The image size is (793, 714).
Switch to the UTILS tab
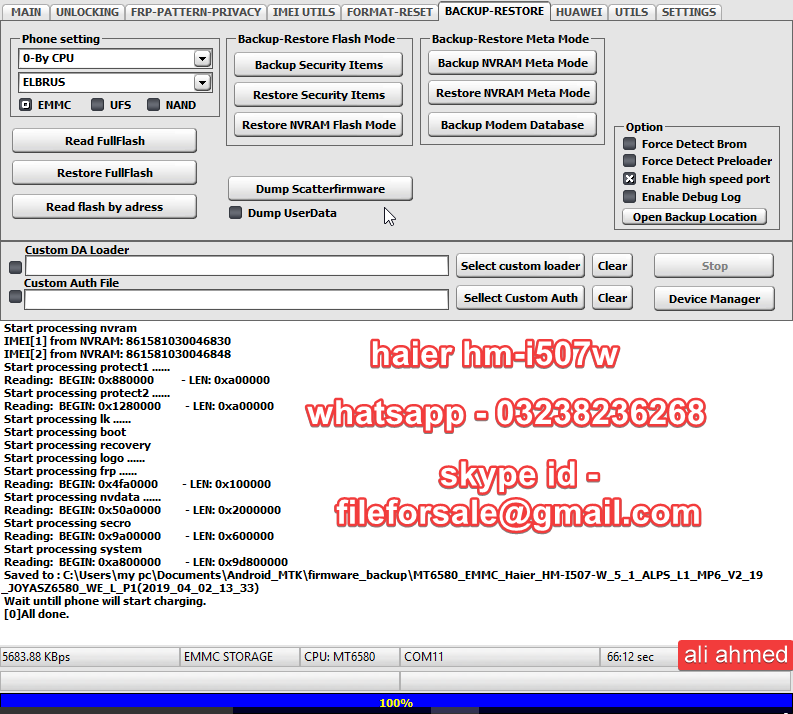click(631, 12)
